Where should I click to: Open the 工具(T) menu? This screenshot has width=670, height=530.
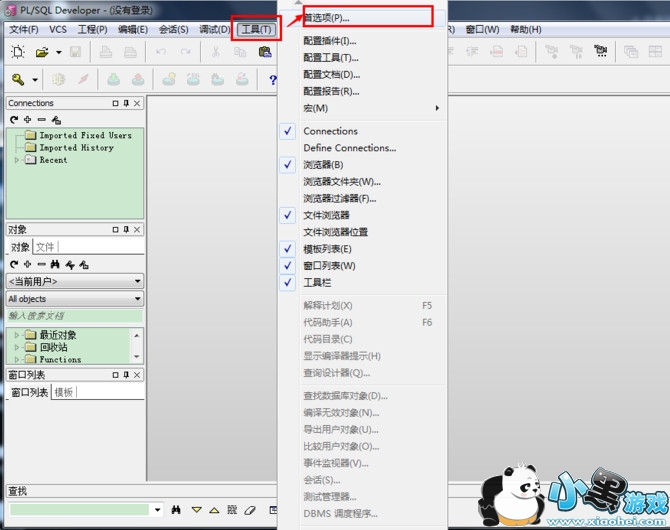pyautogui.click(x=256, y=29)
